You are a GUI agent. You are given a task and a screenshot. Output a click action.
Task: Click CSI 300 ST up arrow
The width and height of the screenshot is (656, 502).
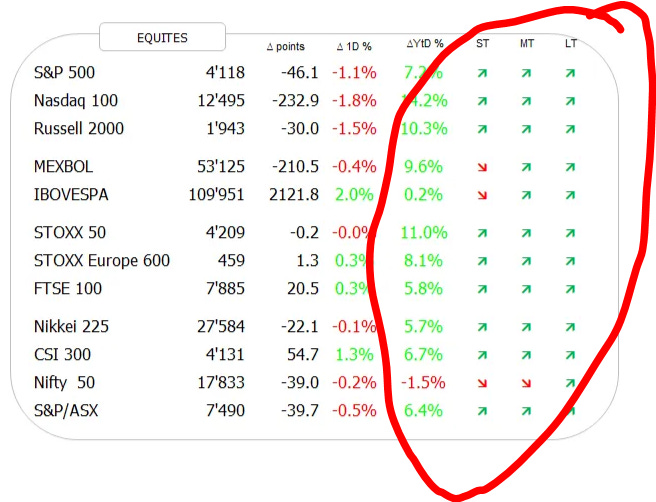[482, 355]
